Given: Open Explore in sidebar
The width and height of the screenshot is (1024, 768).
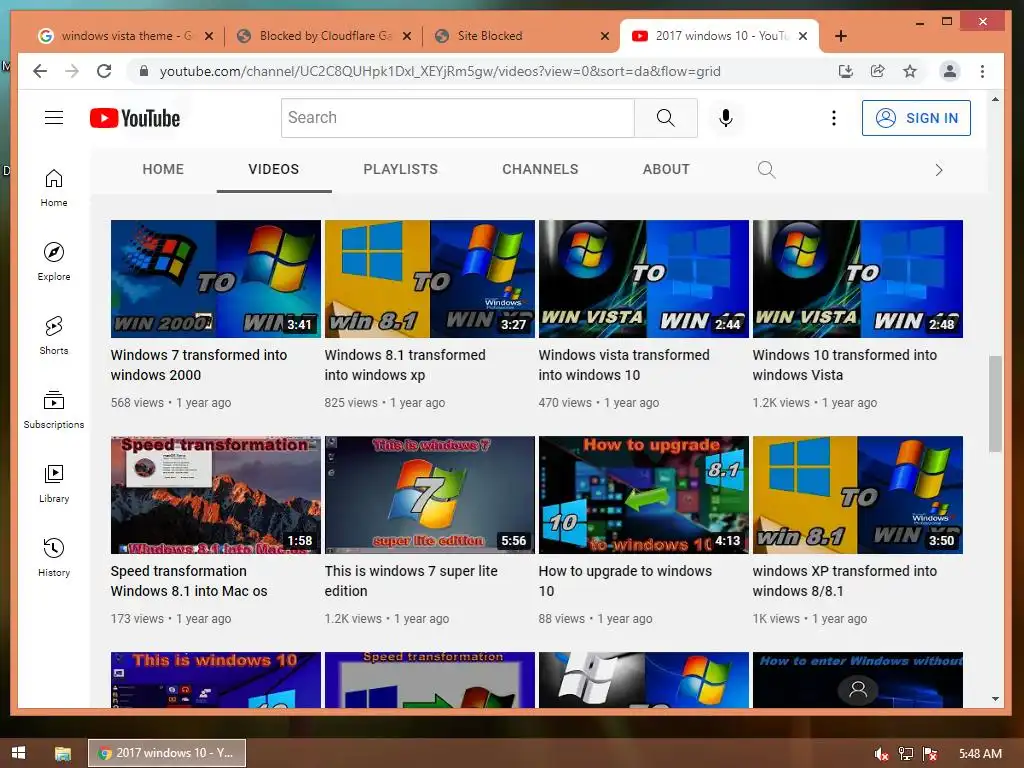Looking at the screenshot, I should tap(54, 262).
